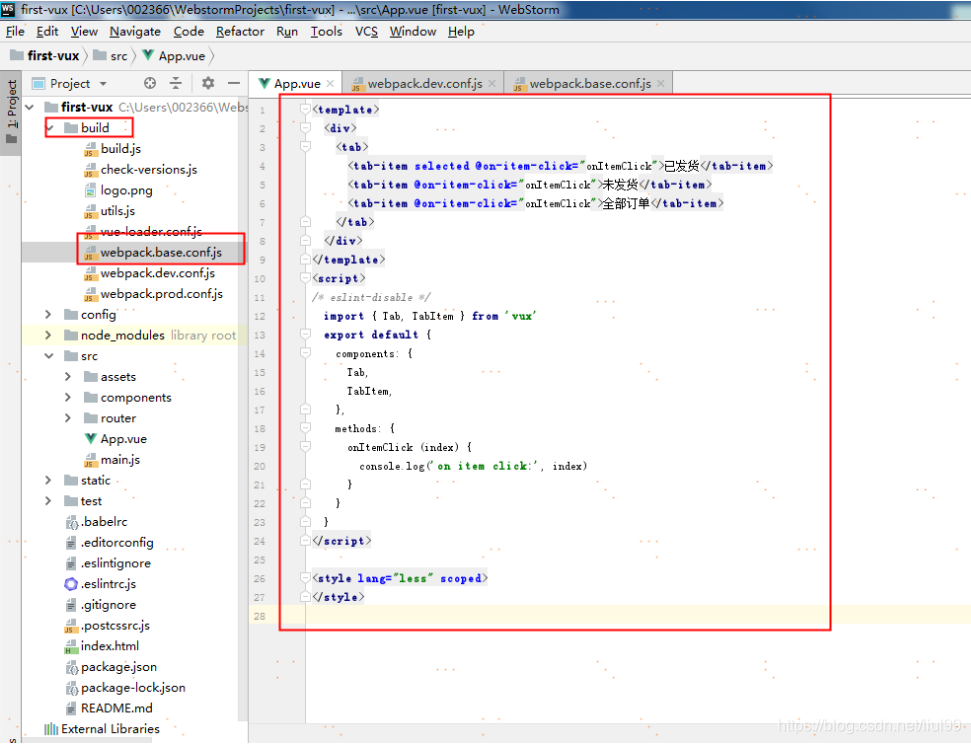Screen dimensions: 971x744
Task: Open Project panel settings gear
Action: tap(208, 83)
